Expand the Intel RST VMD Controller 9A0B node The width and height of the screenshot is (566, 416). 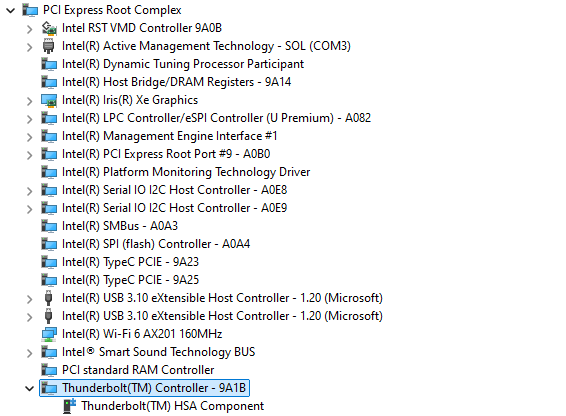pos(30,29)
